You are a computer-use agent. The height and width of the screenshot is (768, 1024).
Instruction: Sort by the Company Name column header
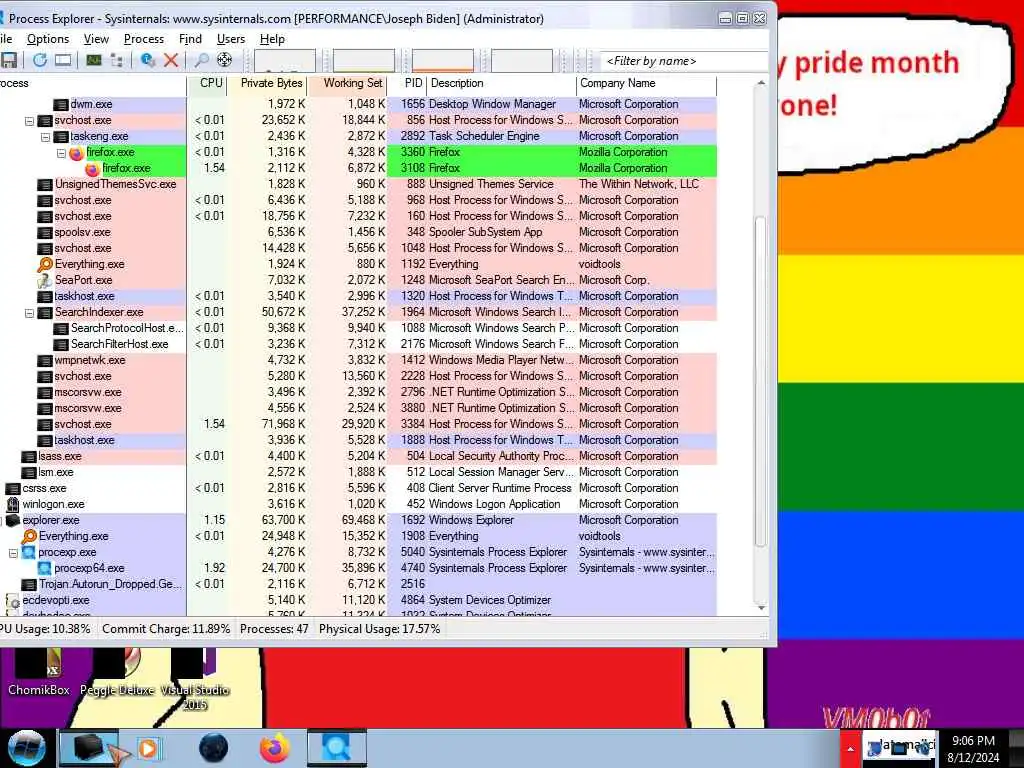(x=647, y=84)
